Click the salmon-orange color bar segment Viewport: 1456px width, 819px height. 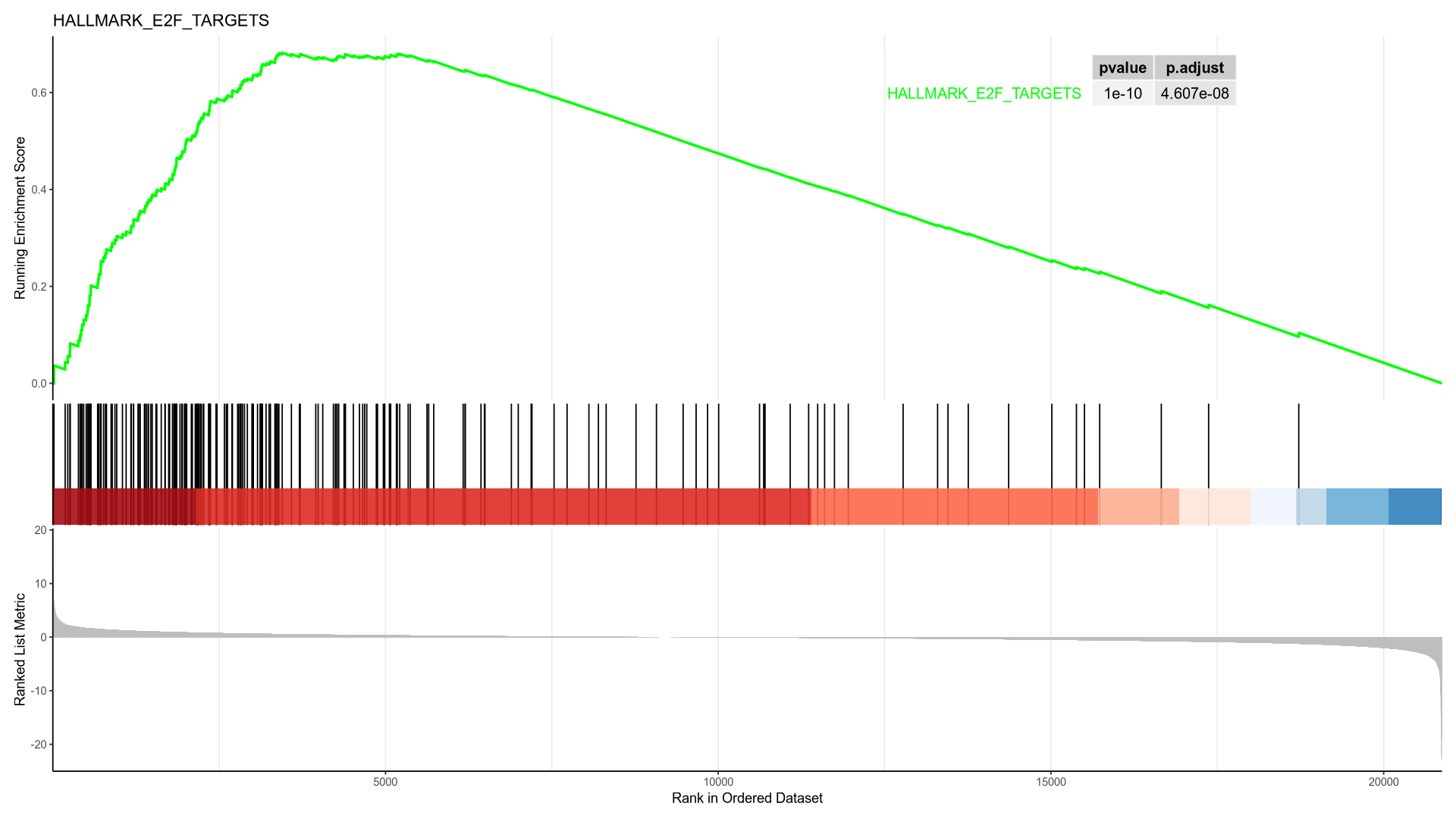[954, 506]
